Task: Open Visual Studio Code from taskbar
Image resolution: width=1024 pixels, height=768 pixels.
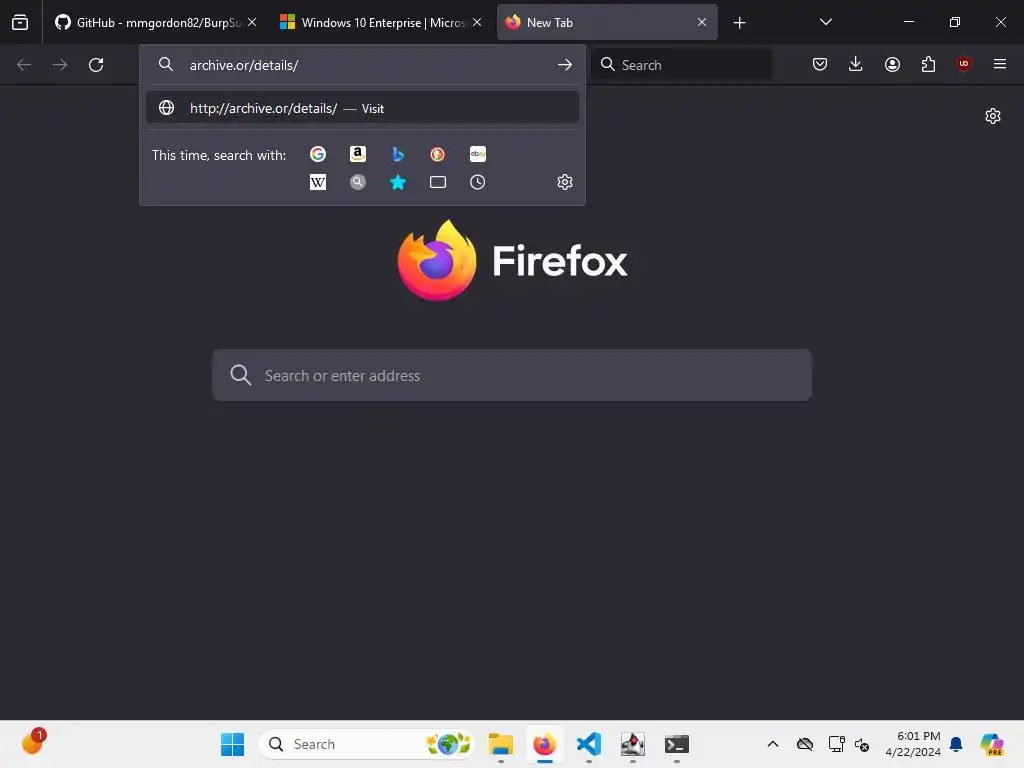Action: pyautogui.click(x=589, y=744)
